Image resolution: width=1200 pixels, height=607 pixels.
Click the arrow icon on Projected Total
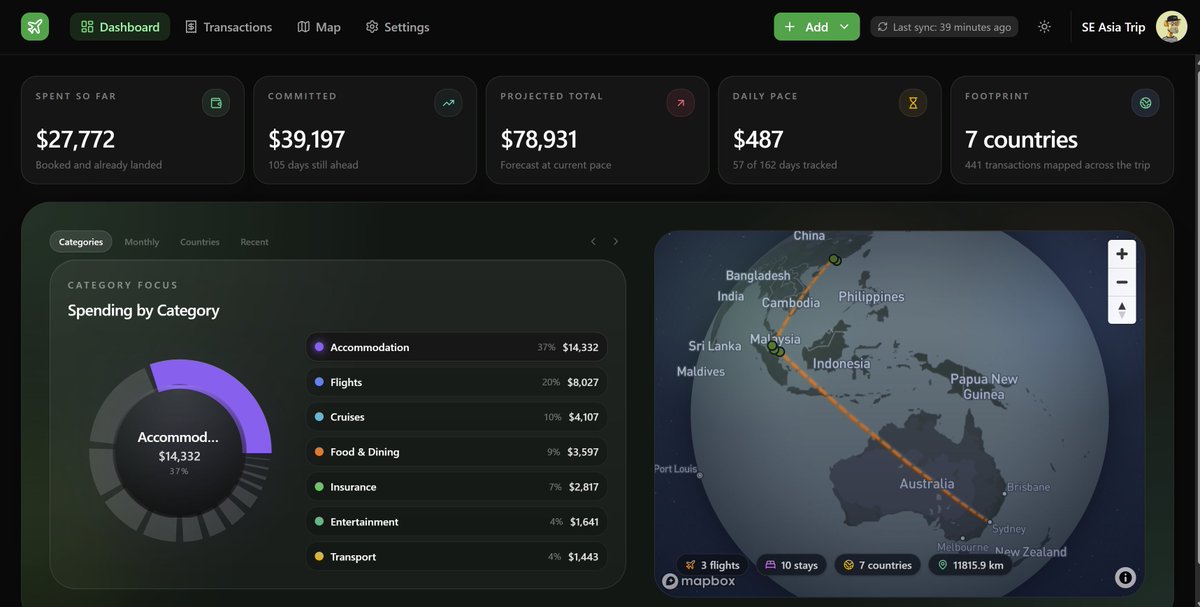coord(680,102)
